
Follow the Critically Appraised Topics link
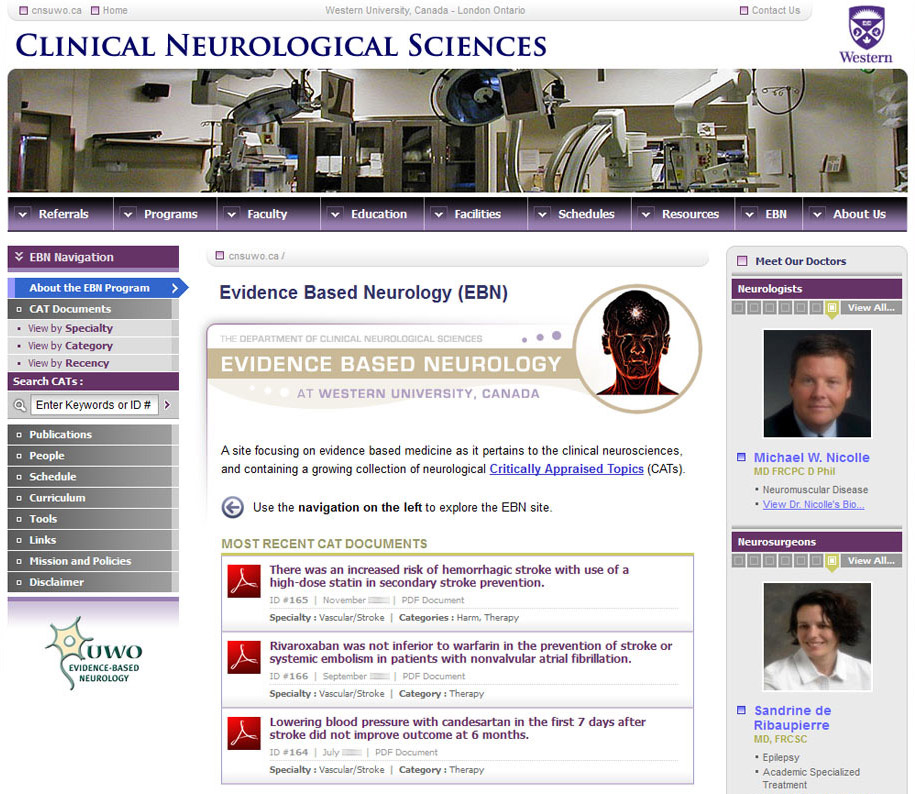click(x=566, y=469)
